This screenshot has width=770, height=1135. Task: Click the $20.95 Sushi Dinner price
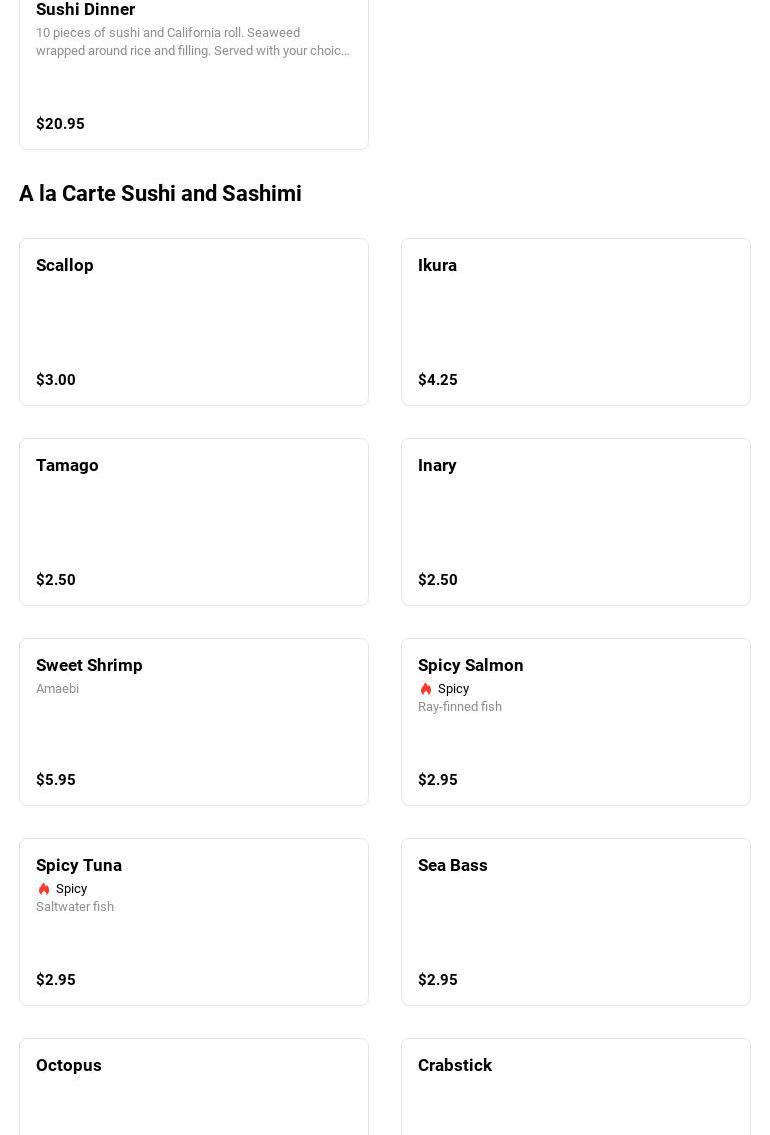(60, 124)
